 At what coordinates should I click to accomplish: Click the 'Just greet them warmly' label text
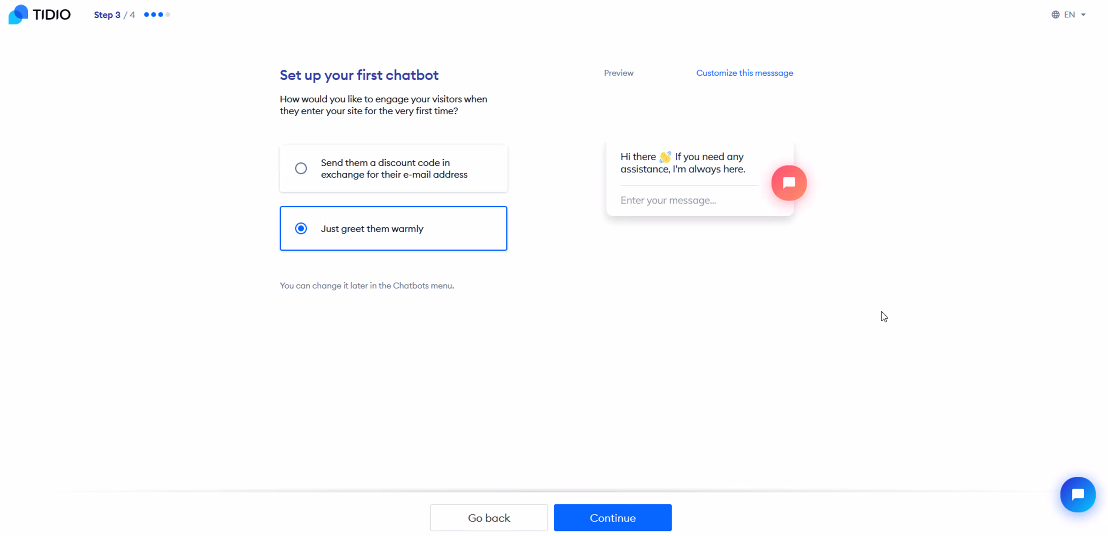point(372,229)
